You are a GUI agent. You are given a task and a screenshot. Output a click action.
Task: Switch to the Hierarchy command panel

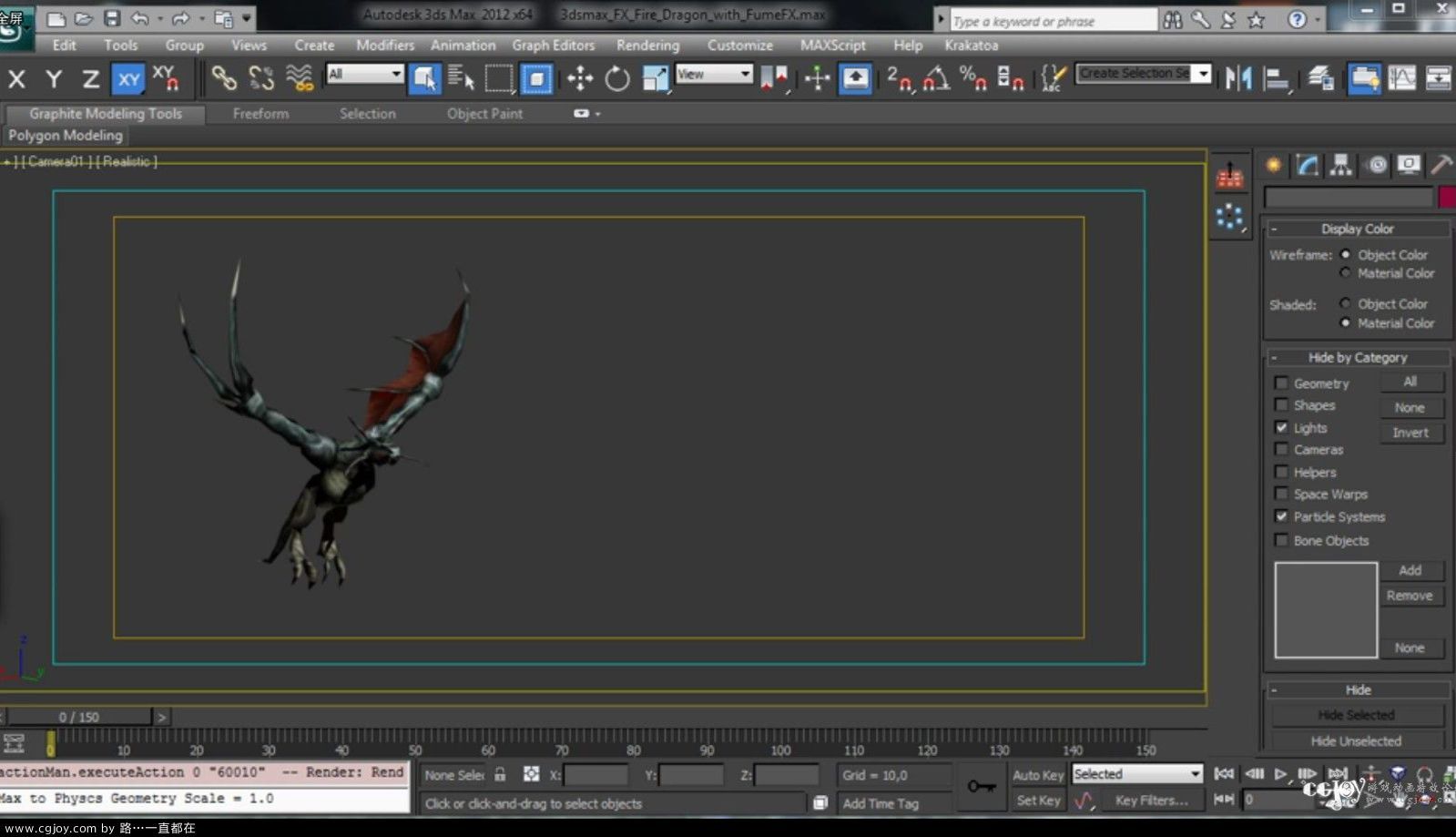point(1341,165)
